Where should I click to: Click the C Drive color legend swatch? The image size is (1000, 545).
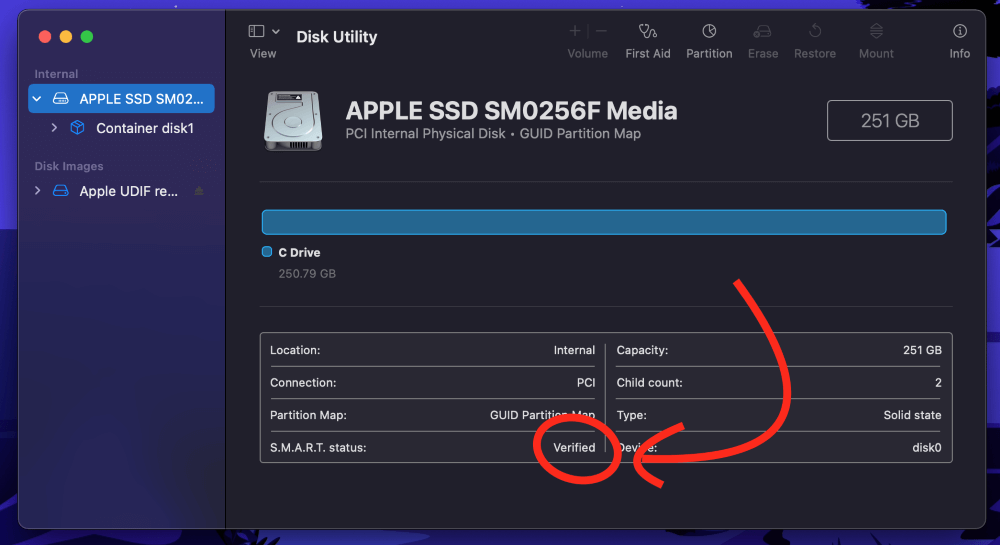click(267, 252)
